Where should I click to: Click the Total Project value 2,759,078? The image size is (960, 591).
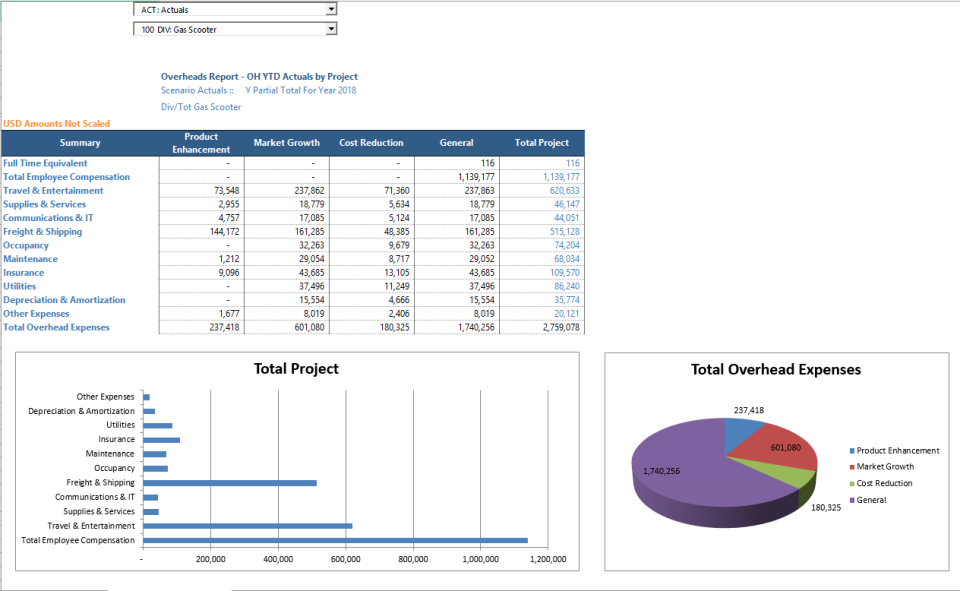561,327
